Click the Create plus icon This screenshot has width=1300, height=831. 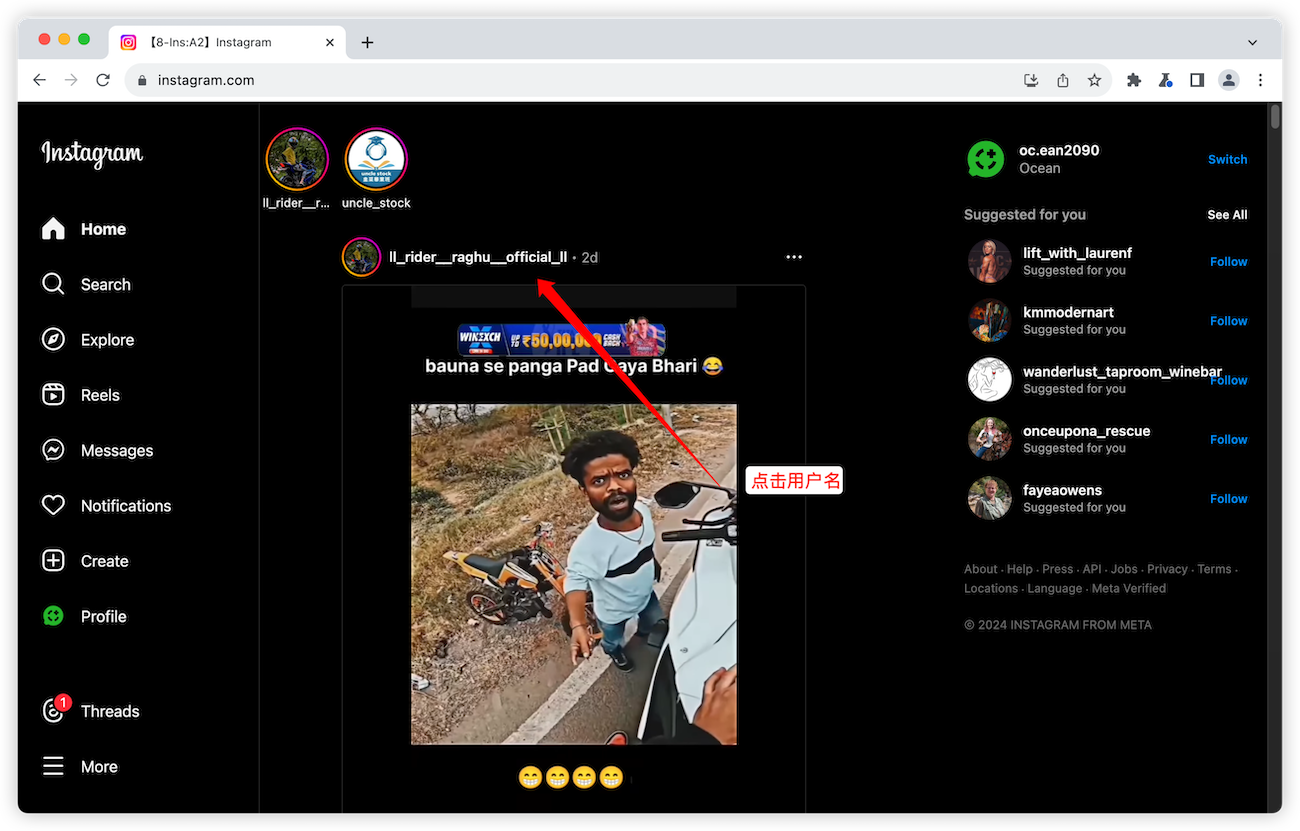pos(53,561)
